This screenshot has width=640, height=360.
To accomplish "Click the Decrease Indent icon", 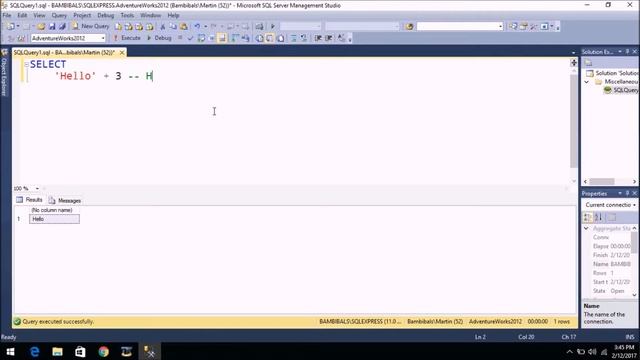I will pyautogui.click(x=318, y=38).
